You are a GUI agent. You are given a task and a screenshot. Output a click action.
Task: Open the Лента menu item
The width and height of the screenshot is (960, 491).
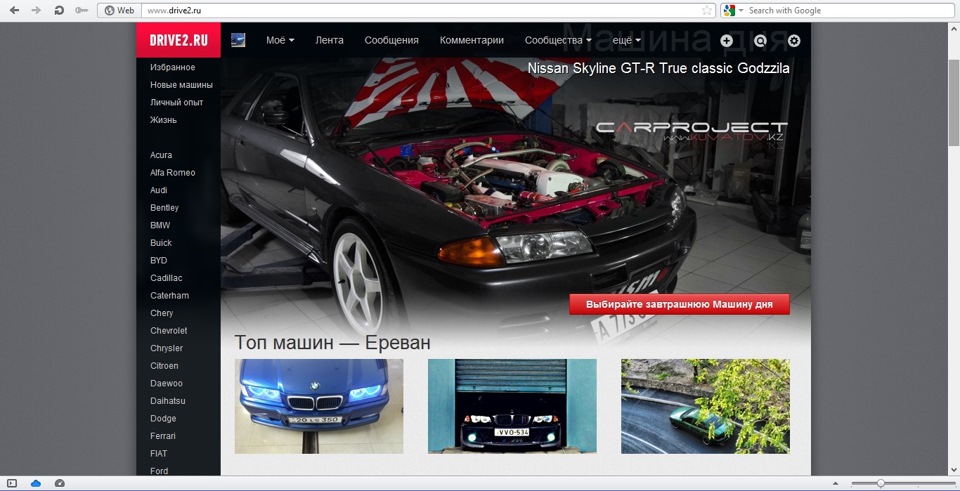tap(329, 40)
